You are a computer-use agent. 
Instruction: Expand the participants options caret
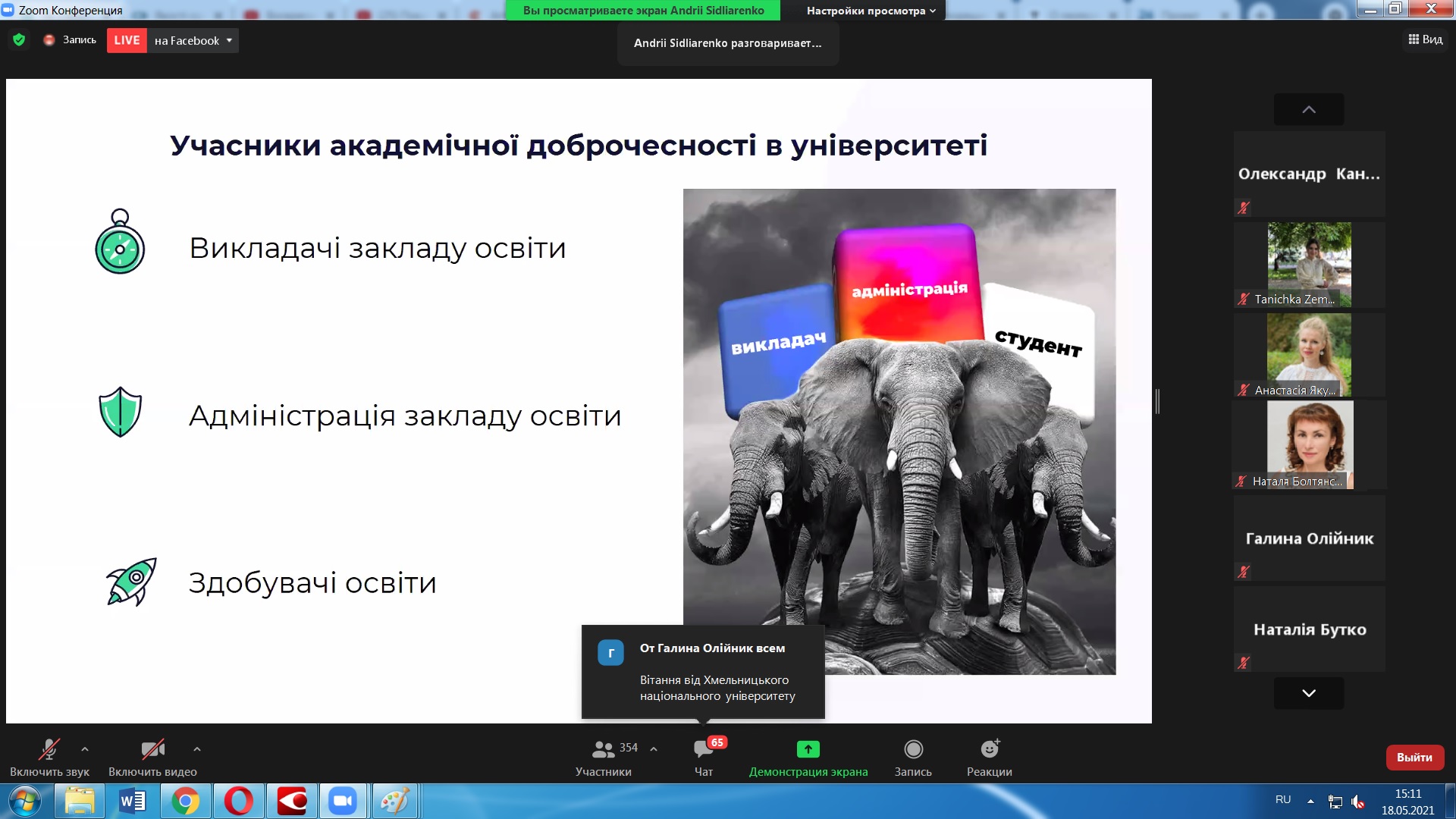click(x=654, y=749)
